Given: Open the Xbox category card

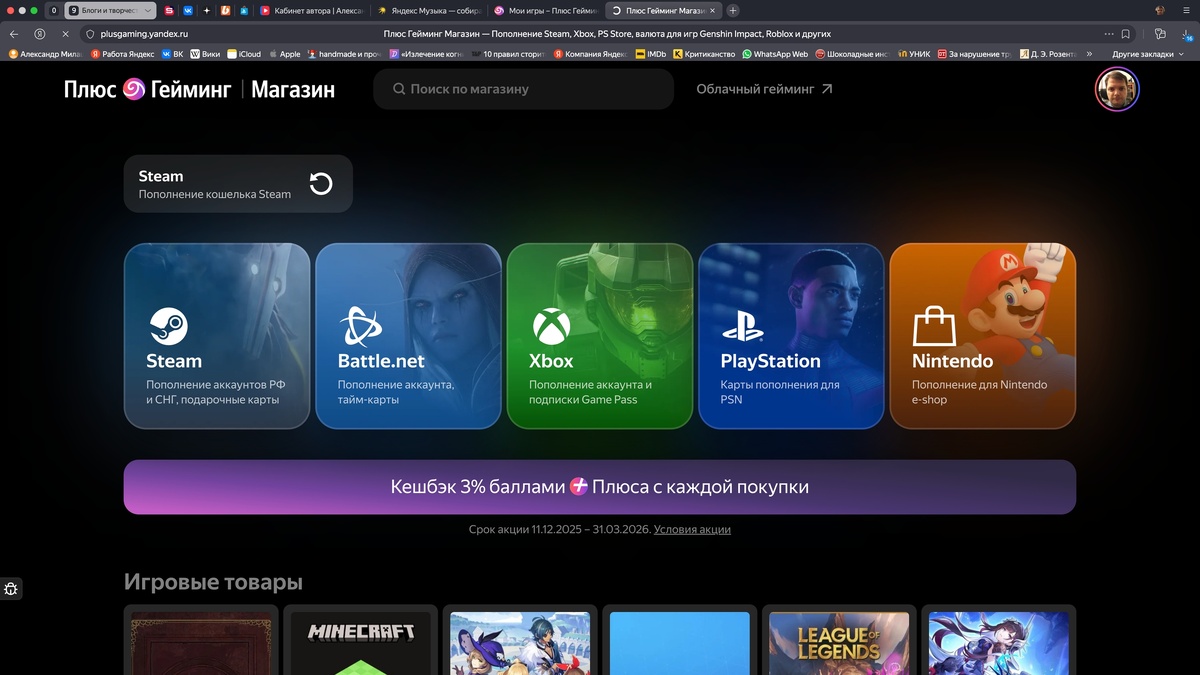Looking at the screenshot, I should (600, 336).
